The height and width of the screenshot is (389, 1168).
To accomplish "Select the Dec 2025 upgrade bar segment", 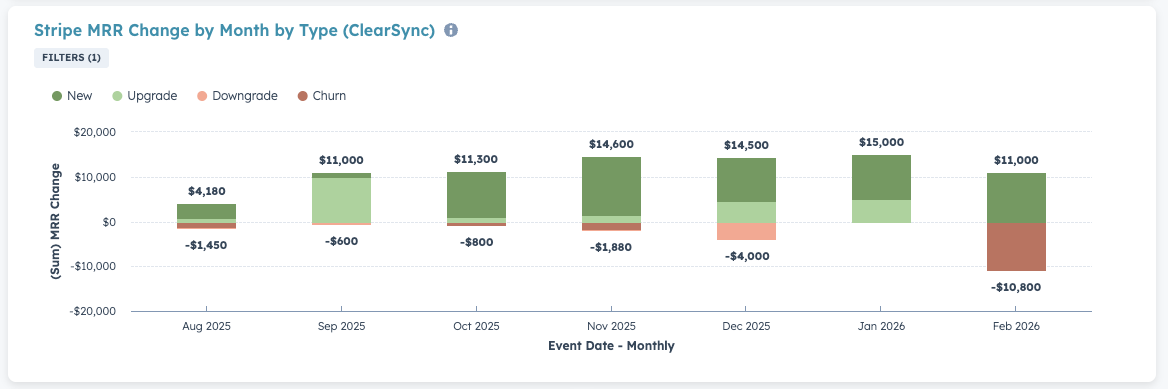I will [x=746, y=212].
